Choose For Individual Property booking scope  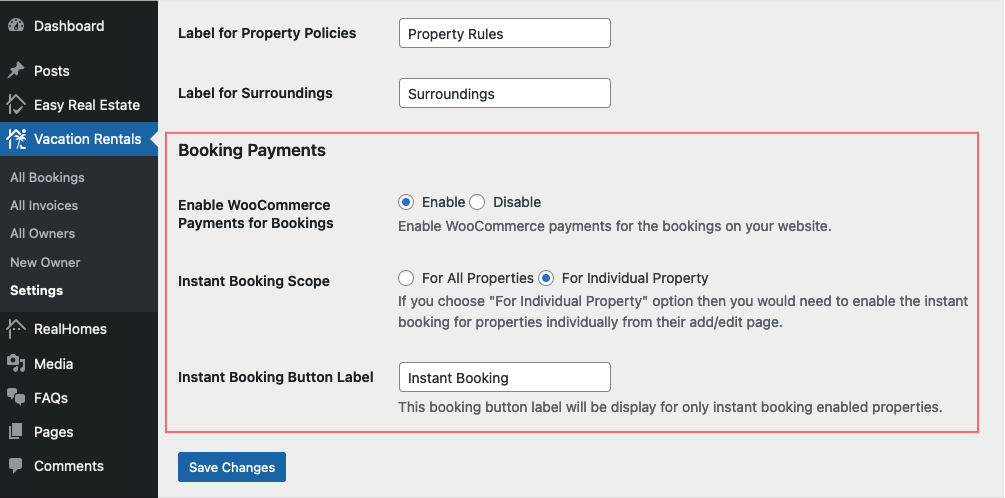tap(546, 278)
